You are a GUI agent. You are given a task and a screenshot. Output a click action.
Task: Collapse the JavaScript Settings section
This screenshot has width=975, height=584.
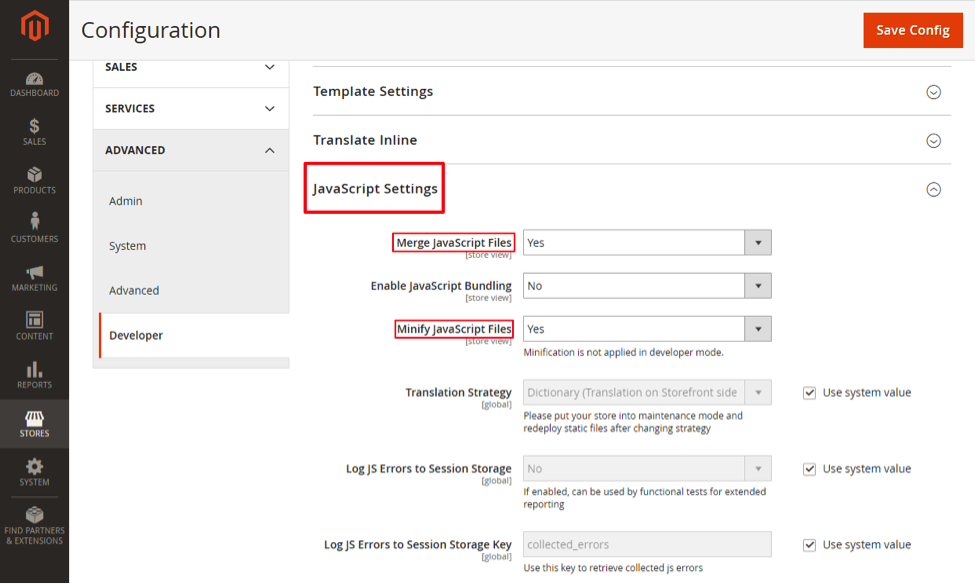[934, 188]
